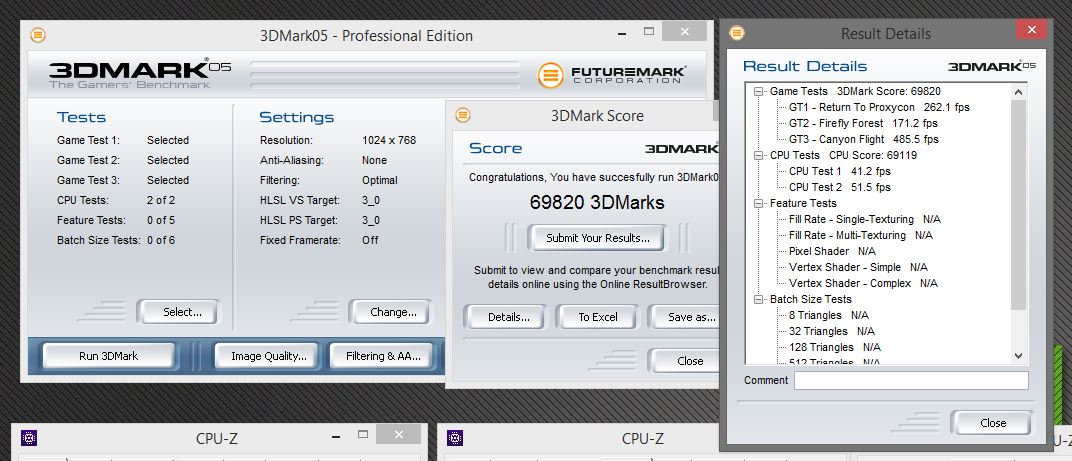
Task: Maximize the left CPU-Z window
Action: pos(363,434)
